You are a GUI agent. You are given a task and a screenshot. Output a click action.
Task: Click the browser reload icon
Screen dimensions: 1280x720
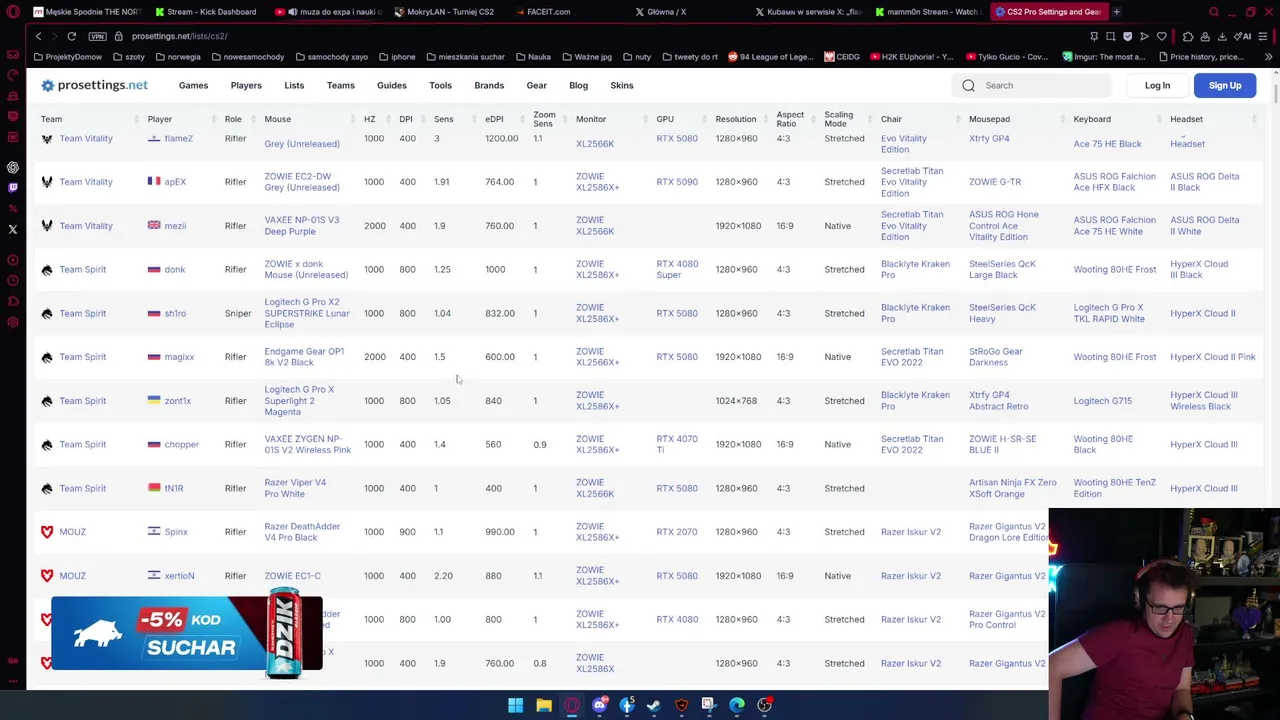[x=72, y=36]
